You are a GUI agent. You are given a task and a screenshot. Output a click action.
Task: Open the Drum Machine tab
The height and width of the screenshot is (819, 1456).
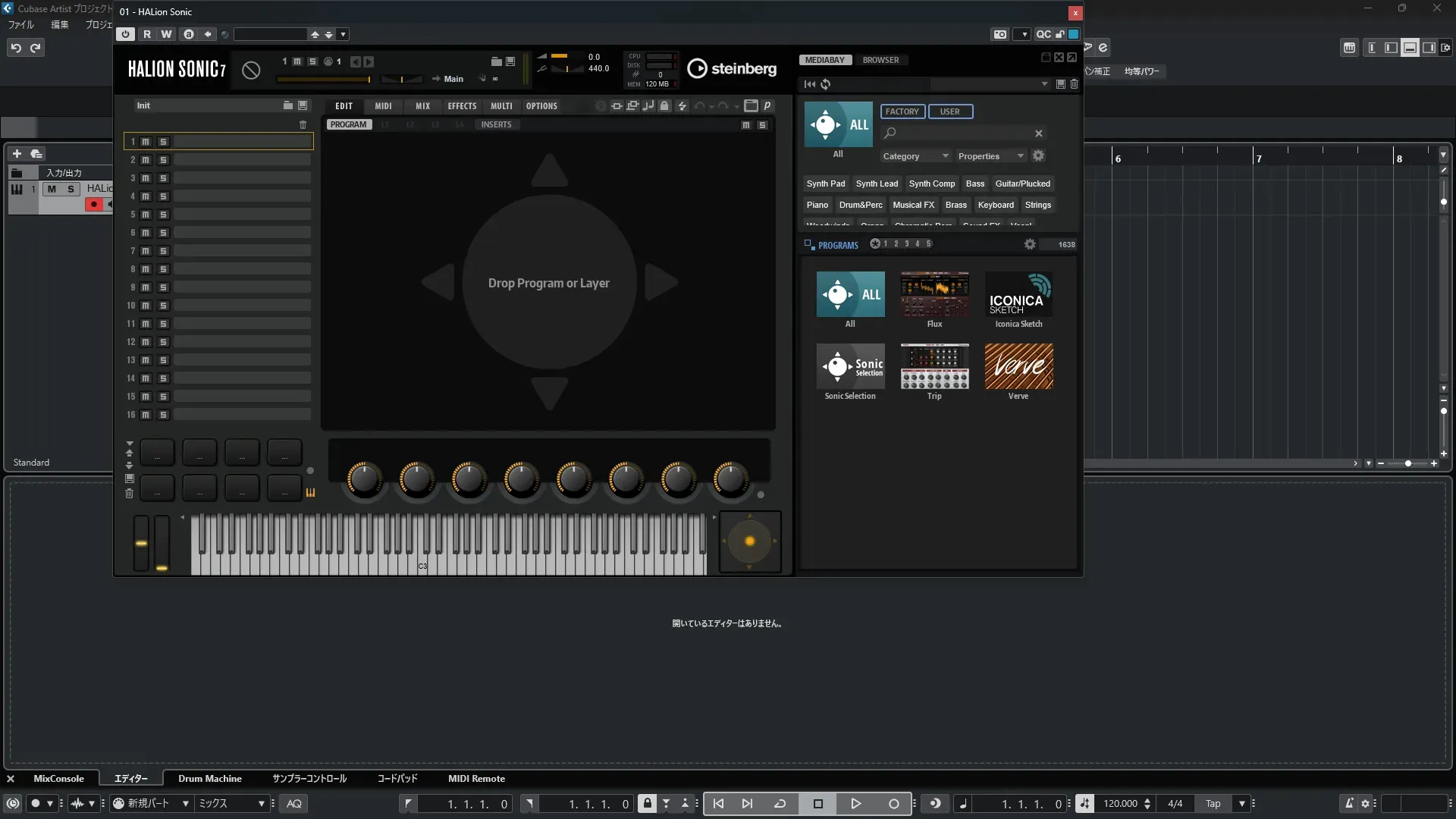tap(210, 779)
